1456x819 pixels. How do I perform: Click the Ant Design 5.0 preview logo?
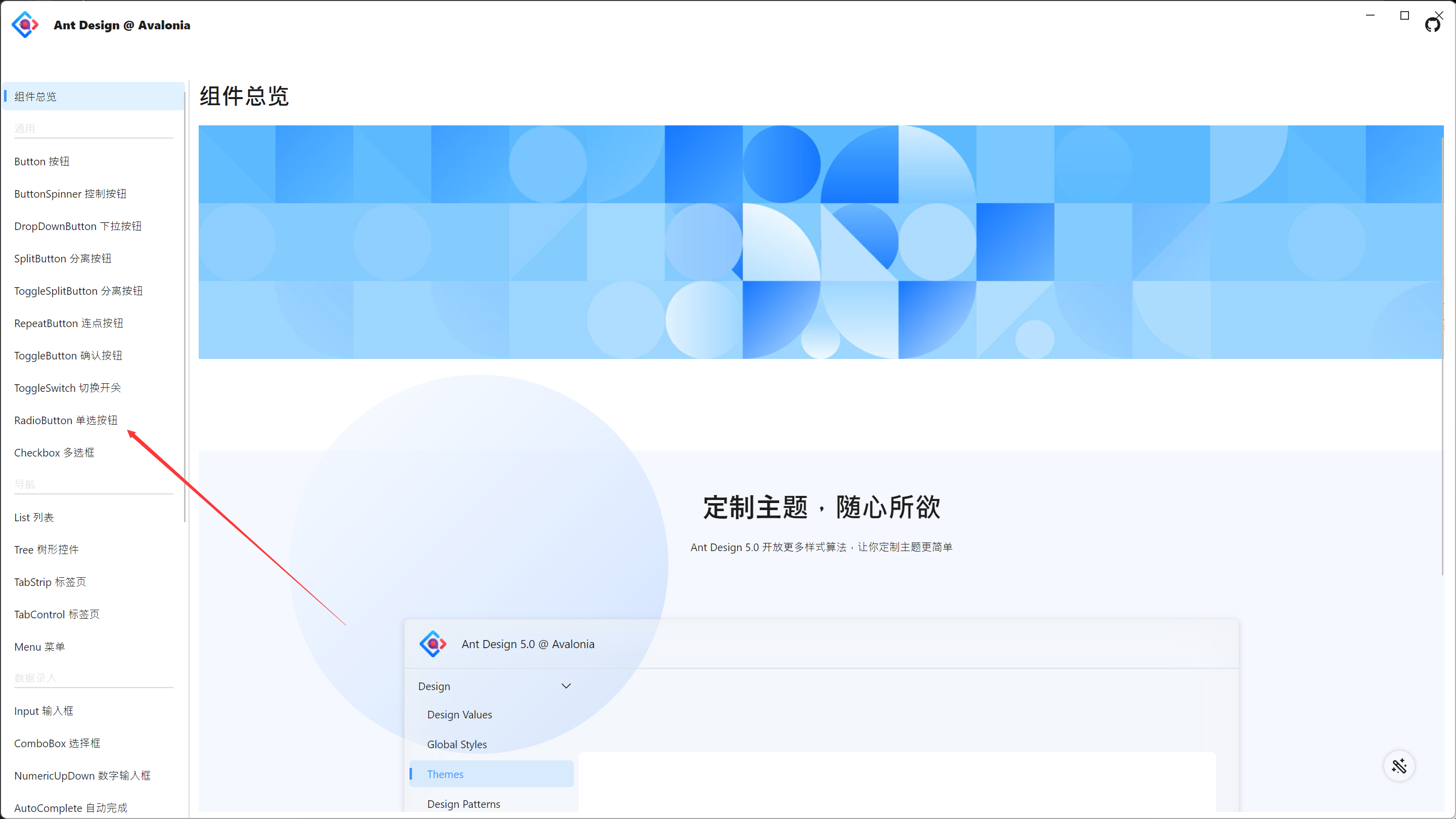(x=433, y=644)
